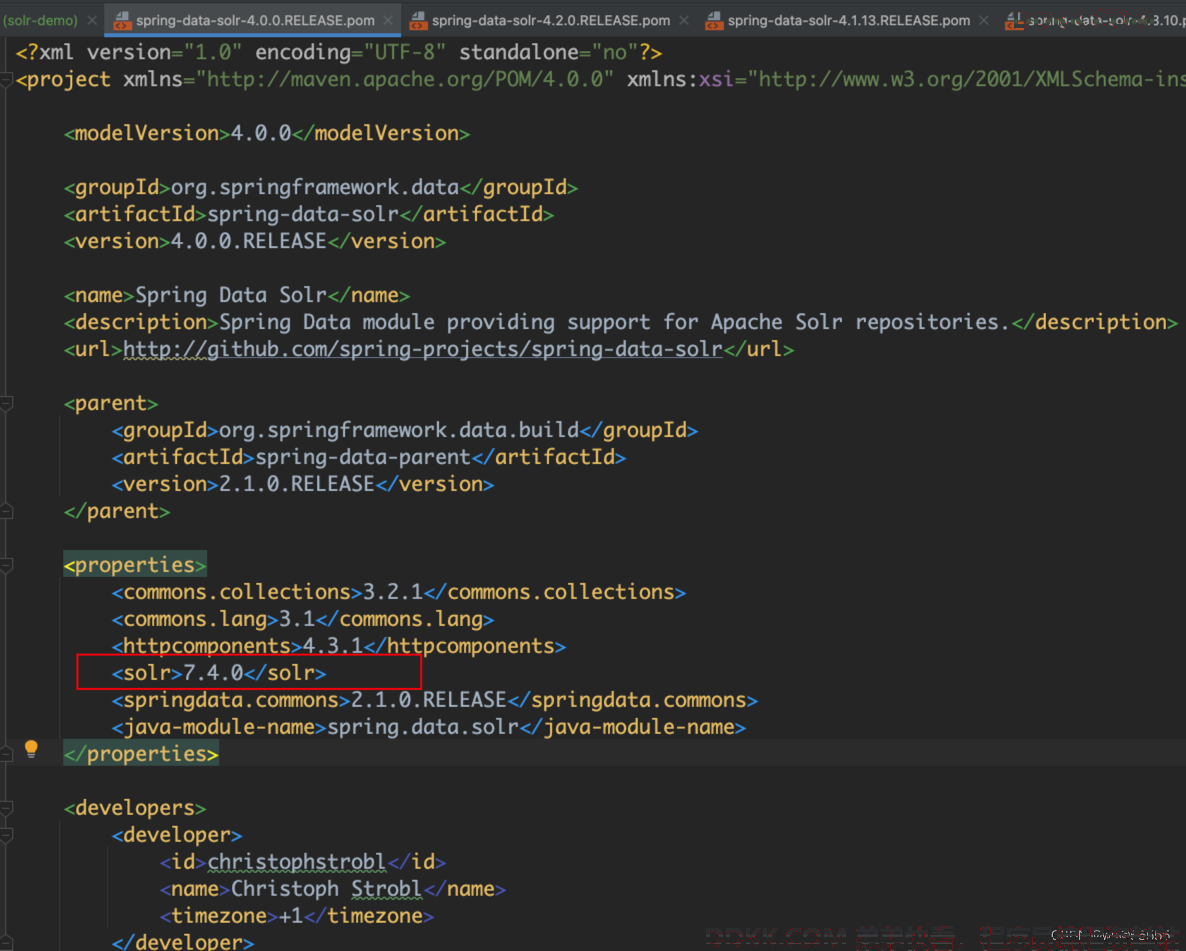Close the spring-data-solr-4.1.13.RELEASE.pom tab

tap(983, 20)
